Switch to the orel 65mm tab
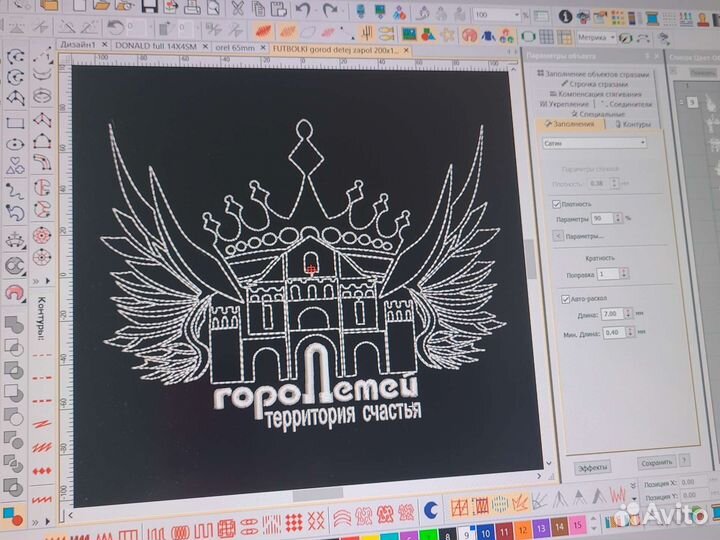The height and width of the screenshot is (540, 720). [235, 47]
